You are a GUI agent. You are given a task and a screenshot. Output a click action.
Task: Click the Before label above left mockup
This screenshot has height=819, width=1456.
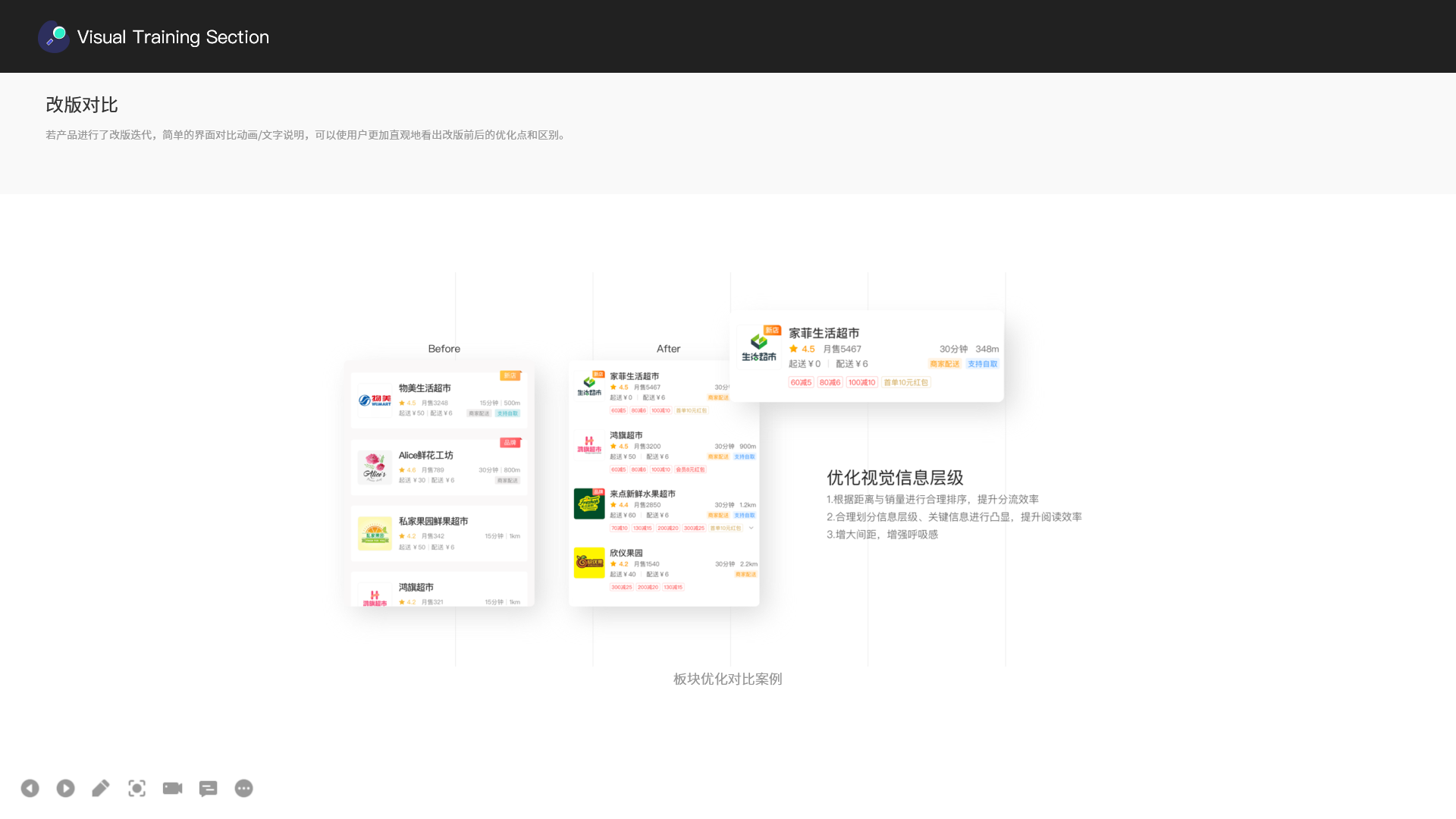click(444, 349)
